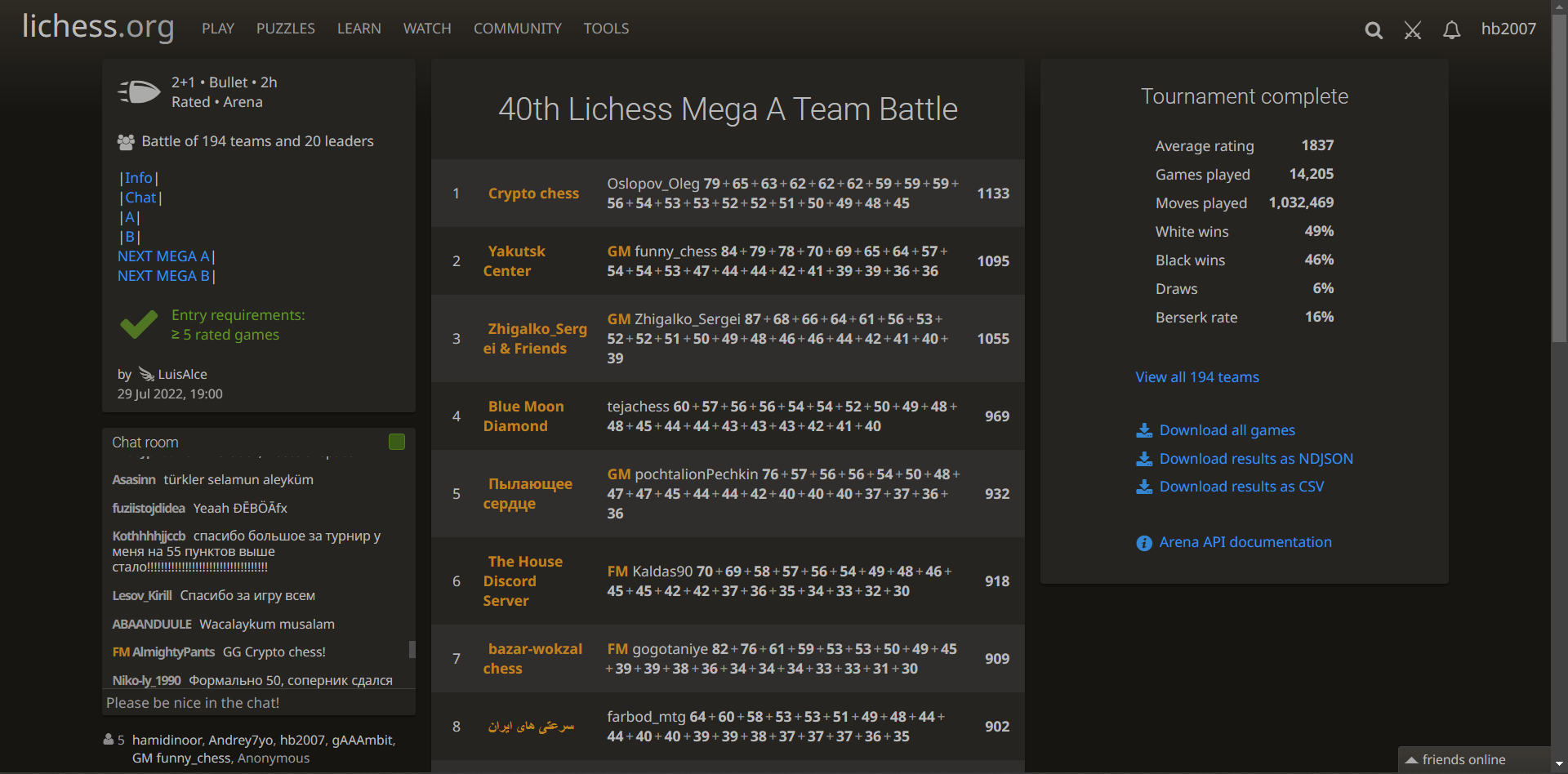Open the COMMUNITY menu
This screenshot has height=774, width=1568.
pyautogui.click(x=518, y=29)
